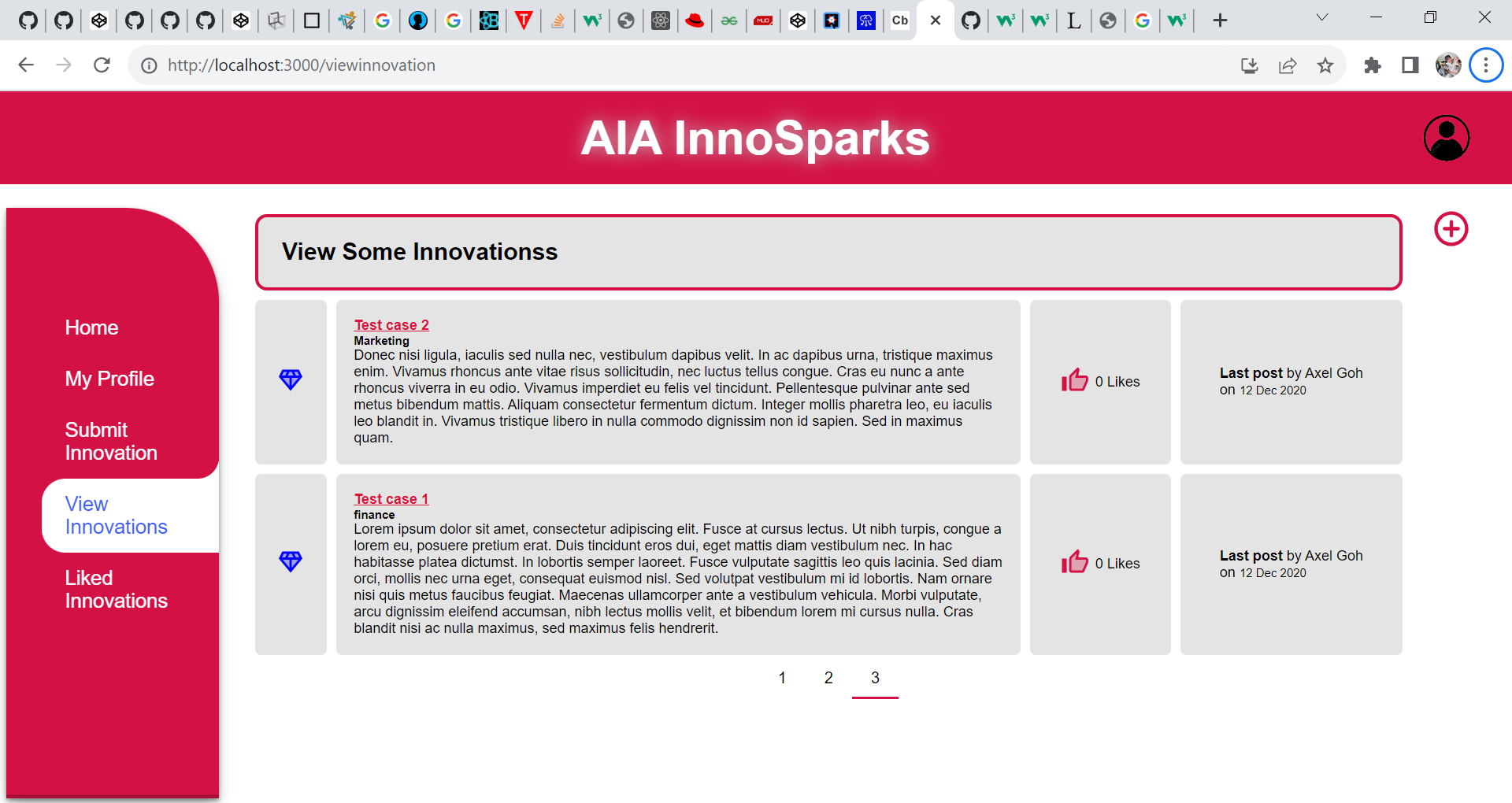This screenshot has height=803, width=1512.
Task: Open the Home sidebar menu item
Action: pos(91,327)
